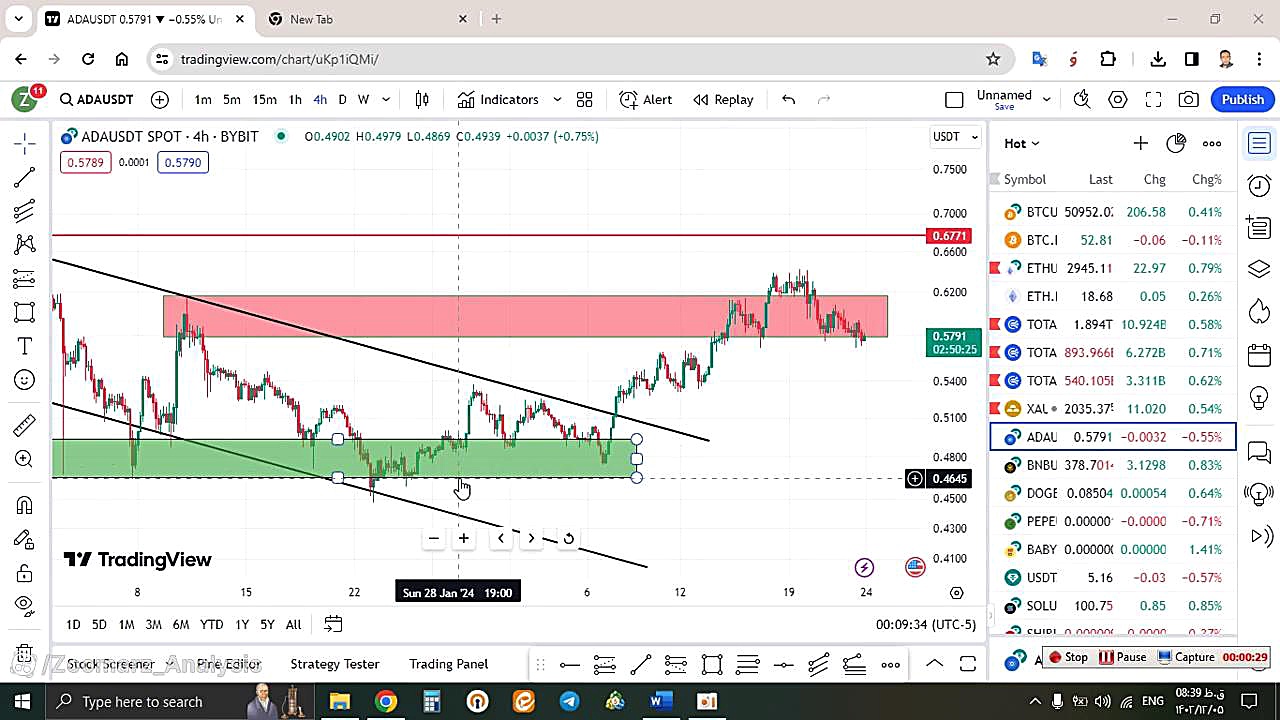Open candlestick chart type selector
Image resolution: width=1280 pixels, height=720 pixels.
point(422,99)
